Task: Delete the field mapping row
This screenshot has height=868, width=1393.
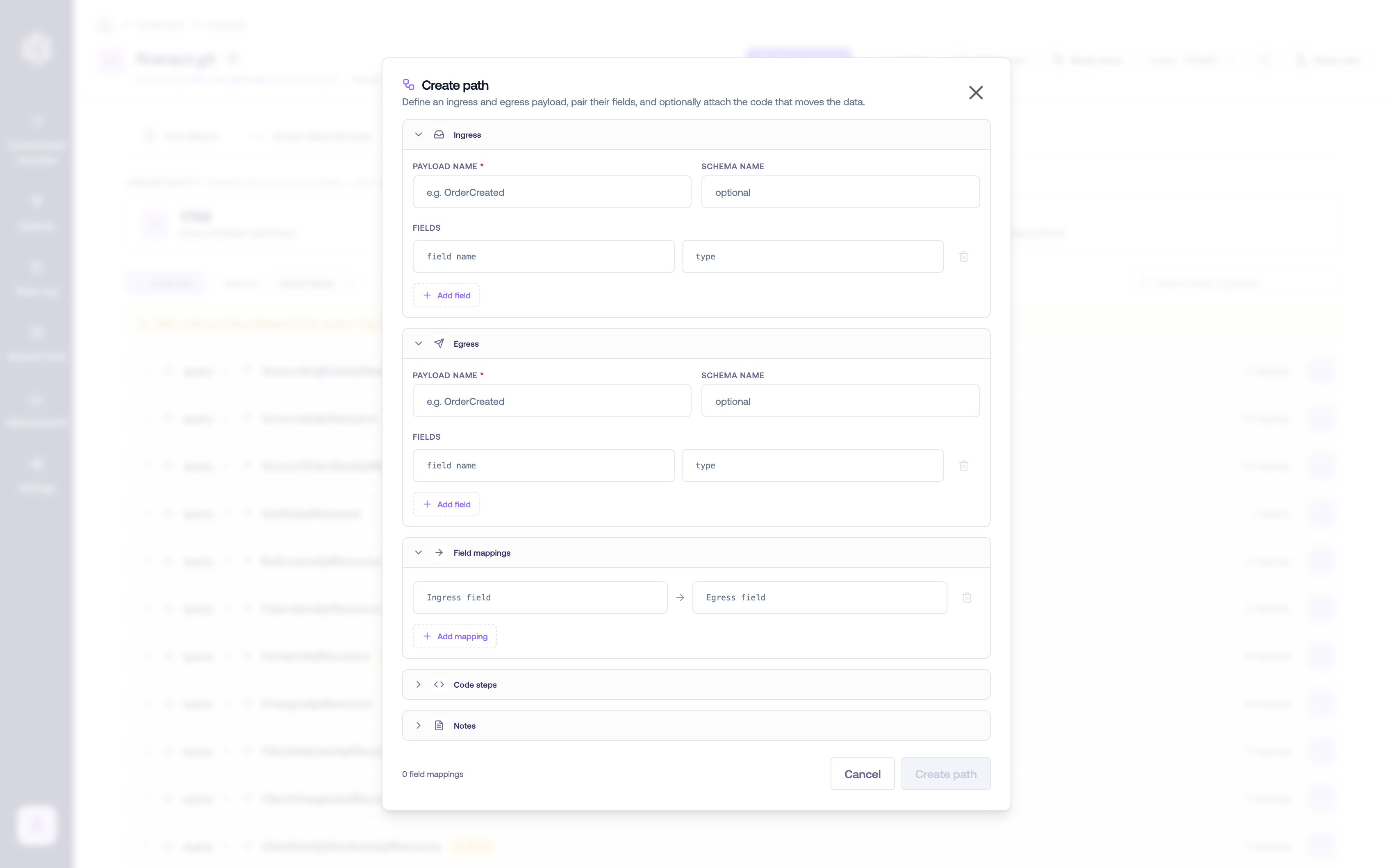Action: (x=967, y=598)
